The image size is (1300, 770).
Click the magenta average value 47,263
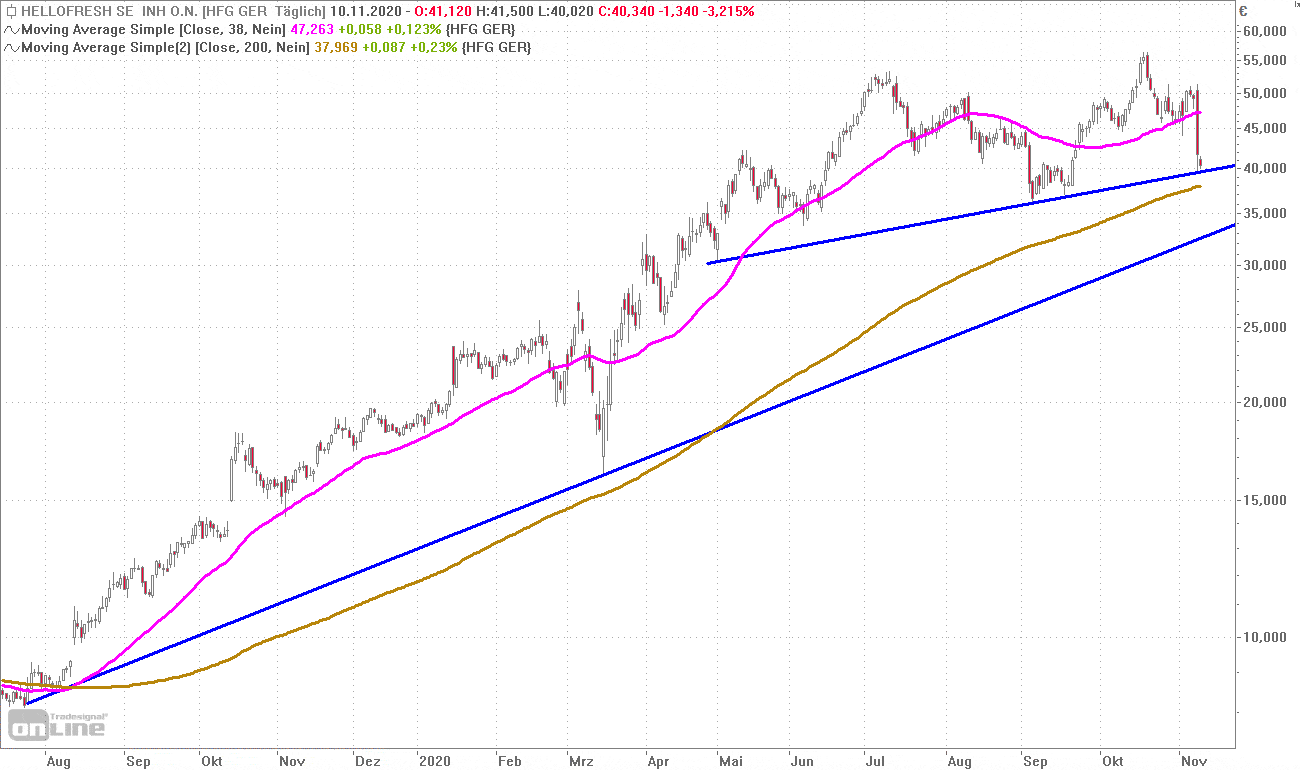[x=312, y=30]
